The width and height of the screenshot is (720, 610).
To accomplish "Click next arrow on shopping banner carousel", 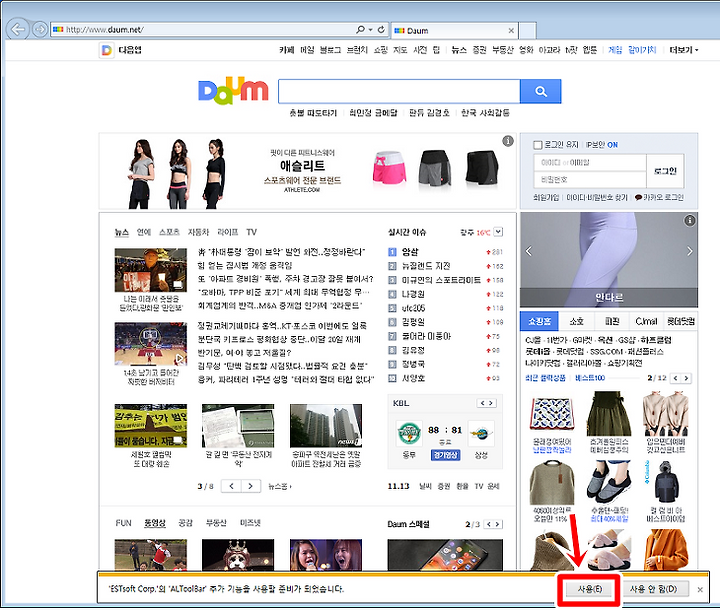I will click(689, 251).
